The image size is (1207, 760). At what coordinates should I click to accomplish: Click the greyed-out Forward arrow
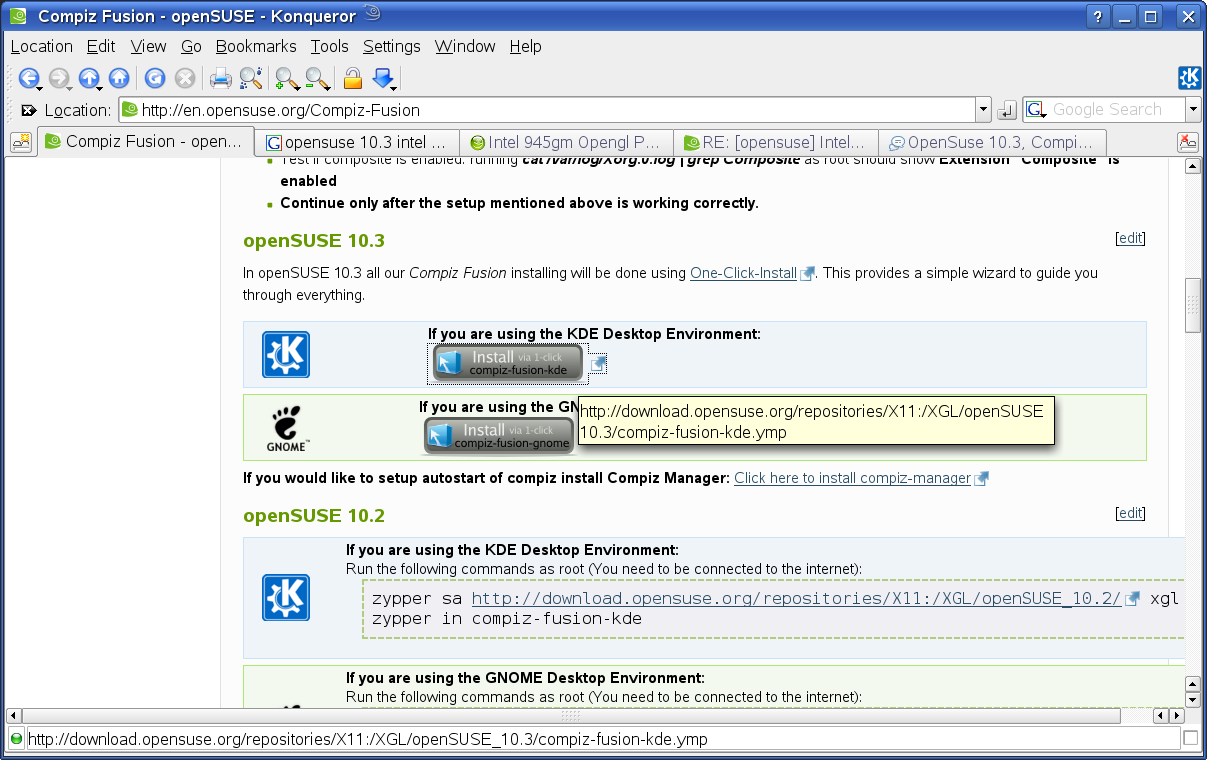(x=58, y=78)
